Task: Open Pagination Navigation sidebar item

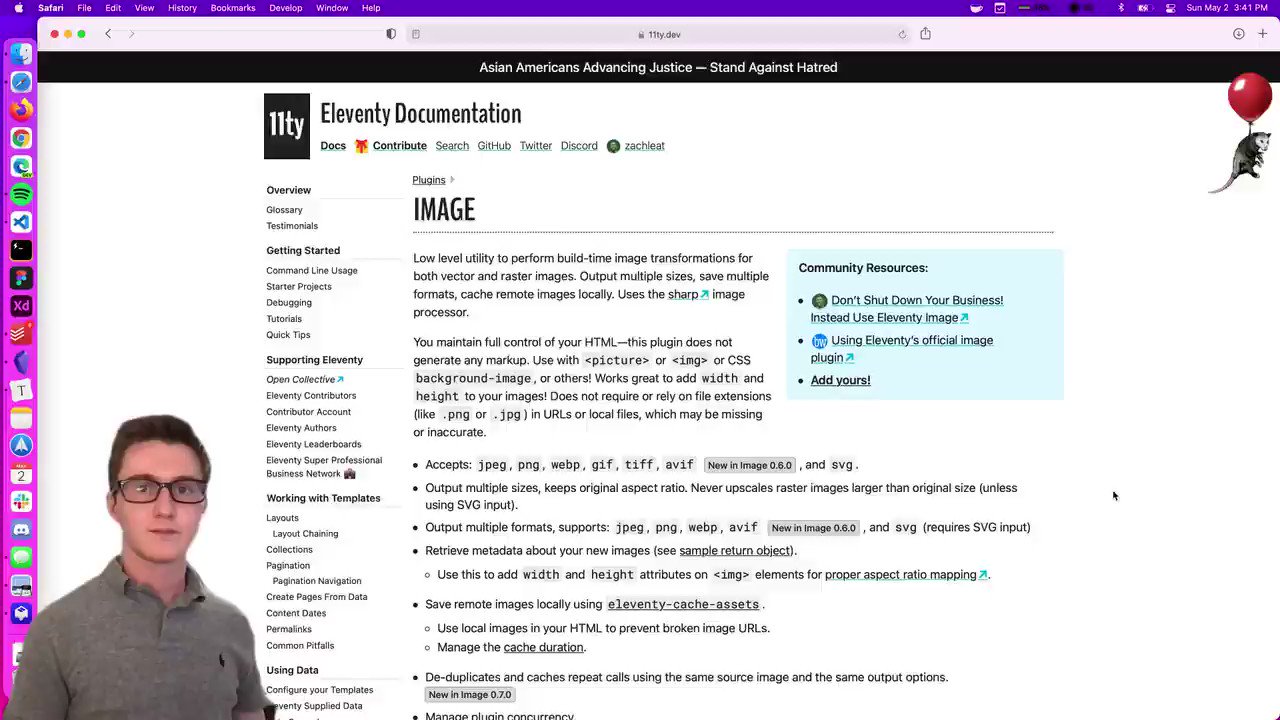Action: pyautogui.click(x=317, y=581)
